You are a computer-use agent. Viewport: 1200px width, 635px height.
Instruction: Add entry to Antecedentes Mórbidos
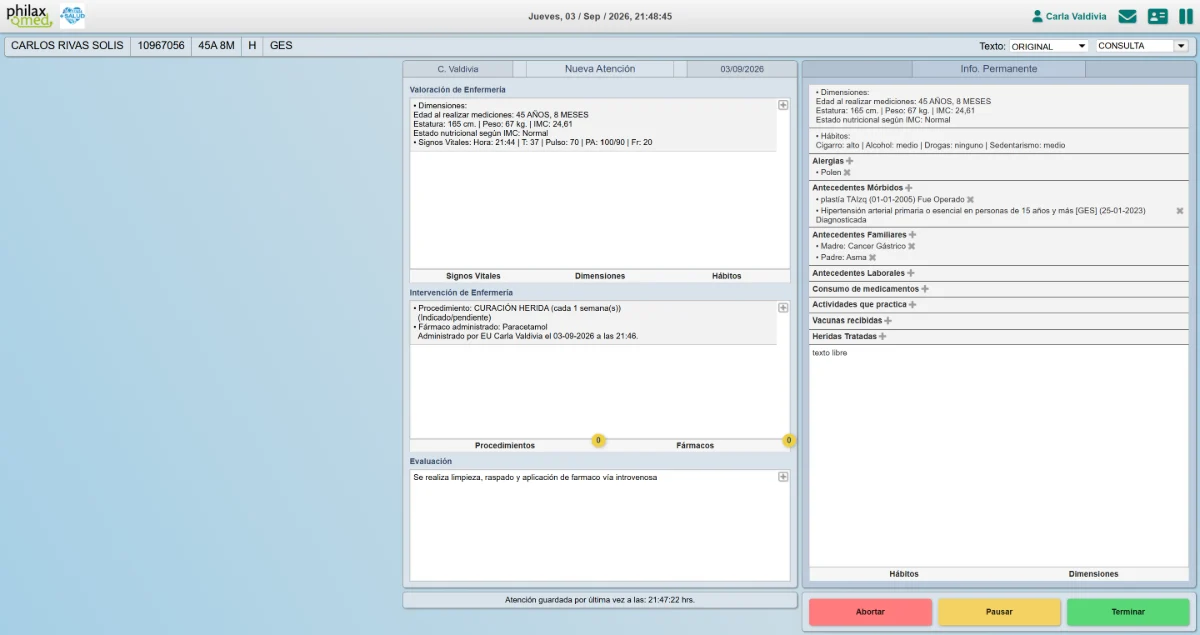point(909,187)
